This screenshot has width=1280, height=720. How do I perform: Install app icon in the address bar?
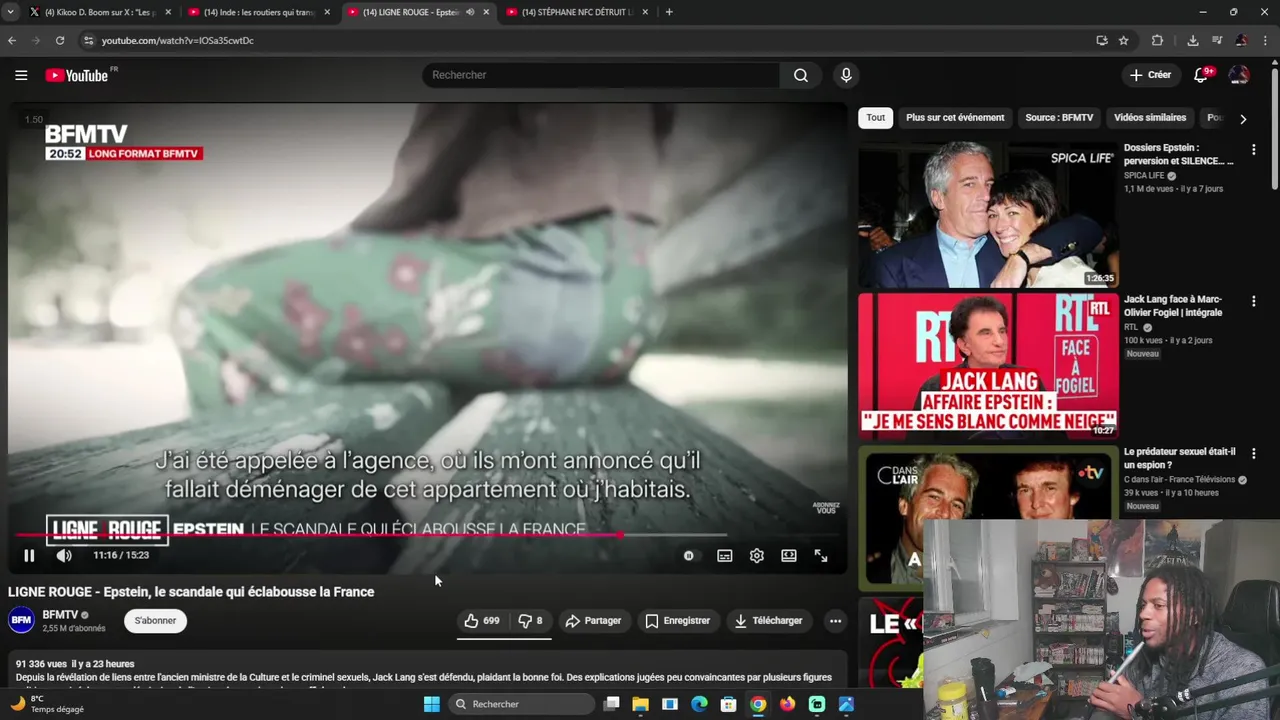[x=1102, y=40]
